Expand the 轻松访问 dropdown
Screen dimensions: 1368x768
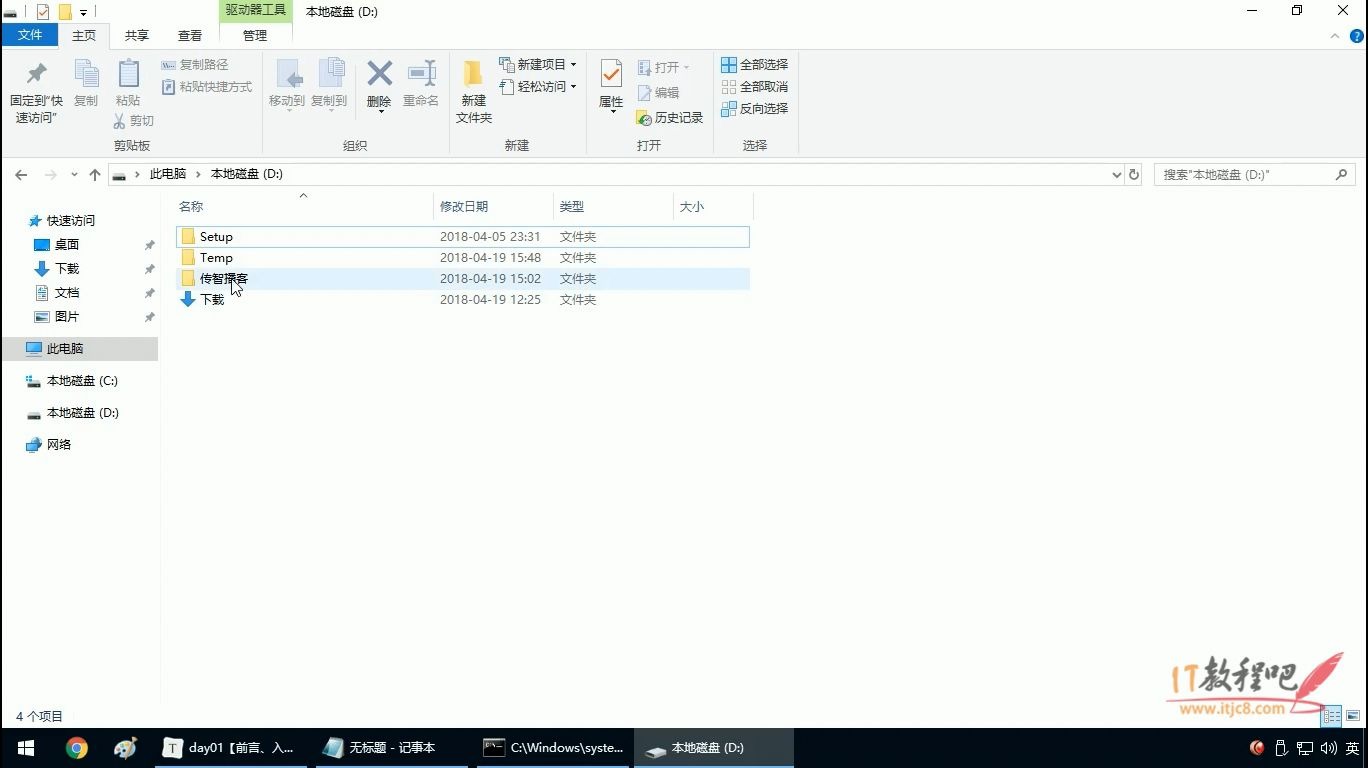click(x=538, y=86)
